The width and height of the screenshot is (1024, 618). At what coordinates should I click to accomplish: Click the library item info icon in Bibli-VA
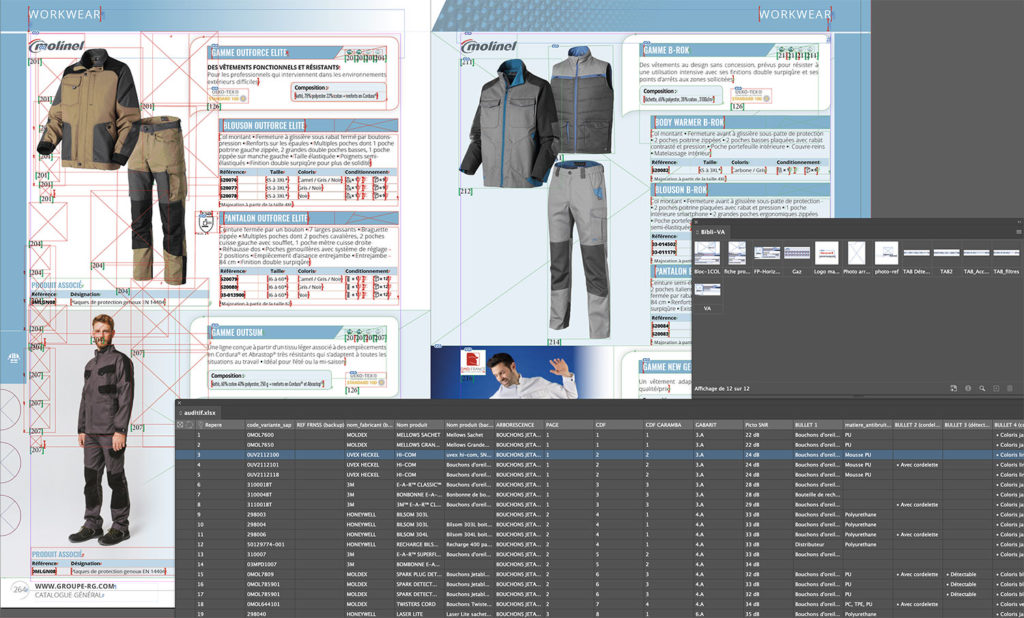(x=968, y=389)
